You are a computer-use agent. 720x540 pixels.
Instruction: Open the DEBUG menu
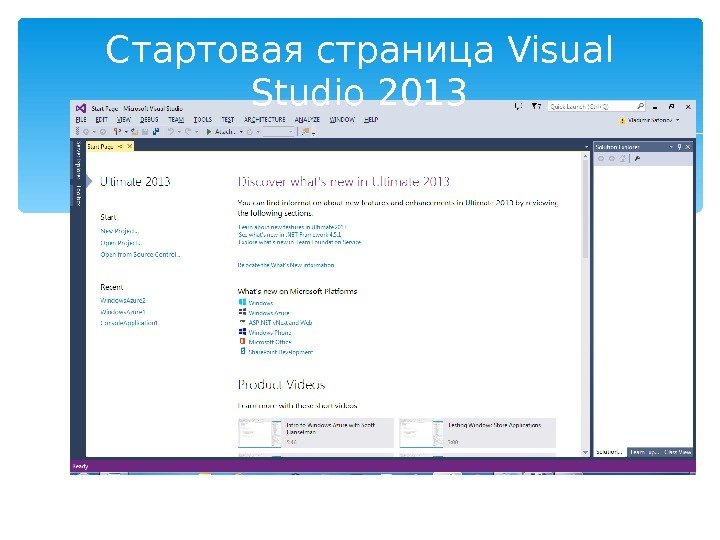pos(149,119)
